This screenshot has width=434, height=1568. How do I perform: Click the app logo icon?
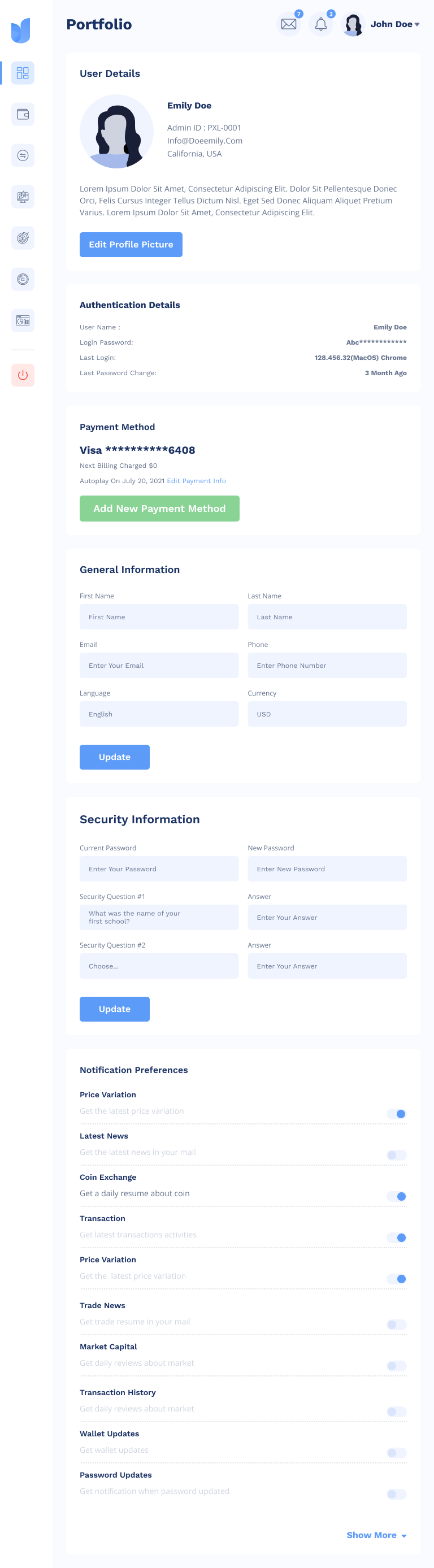(21, 31)
